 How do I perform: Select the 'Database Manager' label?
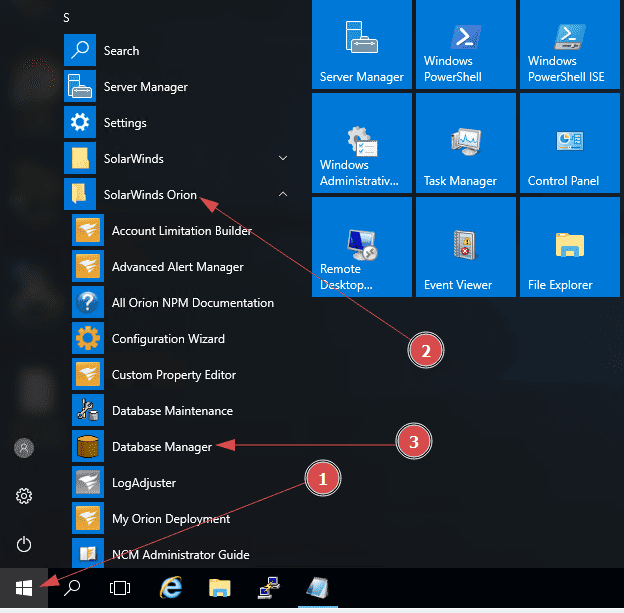(162, 447)
